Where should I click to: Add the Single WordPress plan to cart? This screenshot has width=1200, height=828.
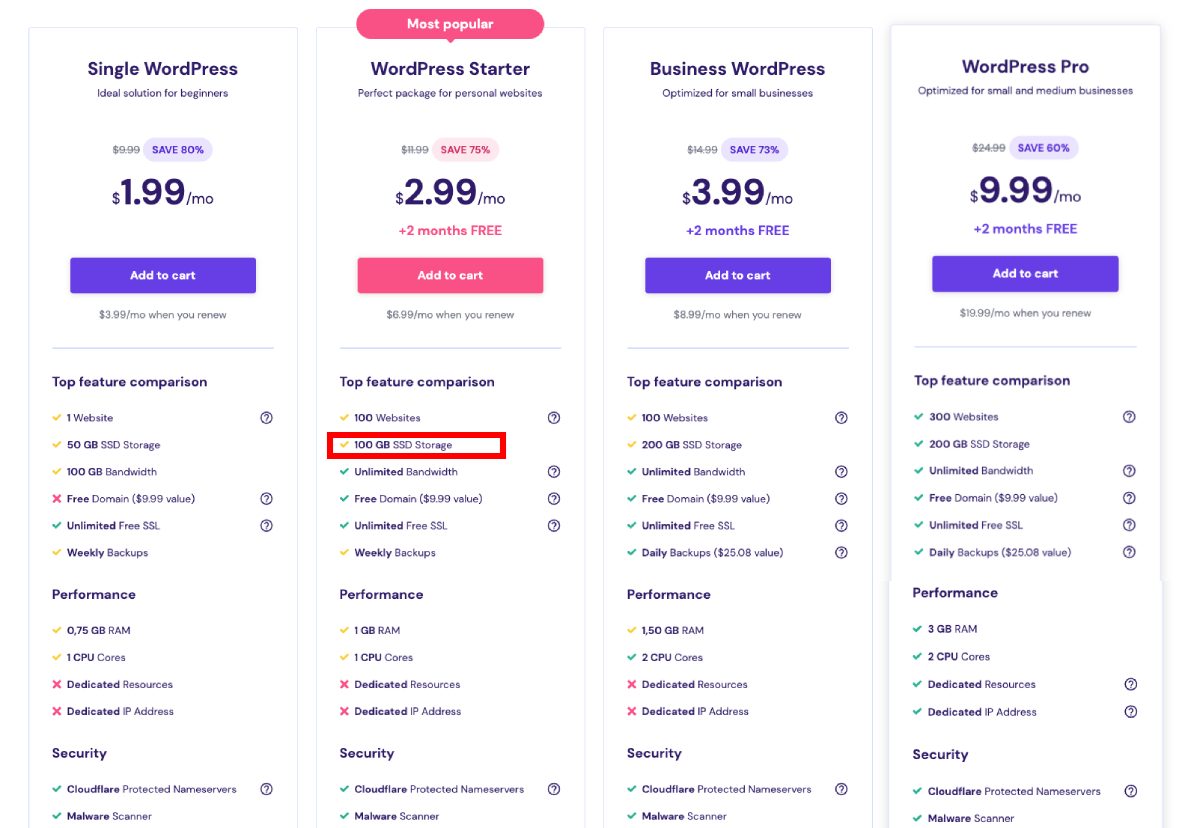tap(163, 275)
